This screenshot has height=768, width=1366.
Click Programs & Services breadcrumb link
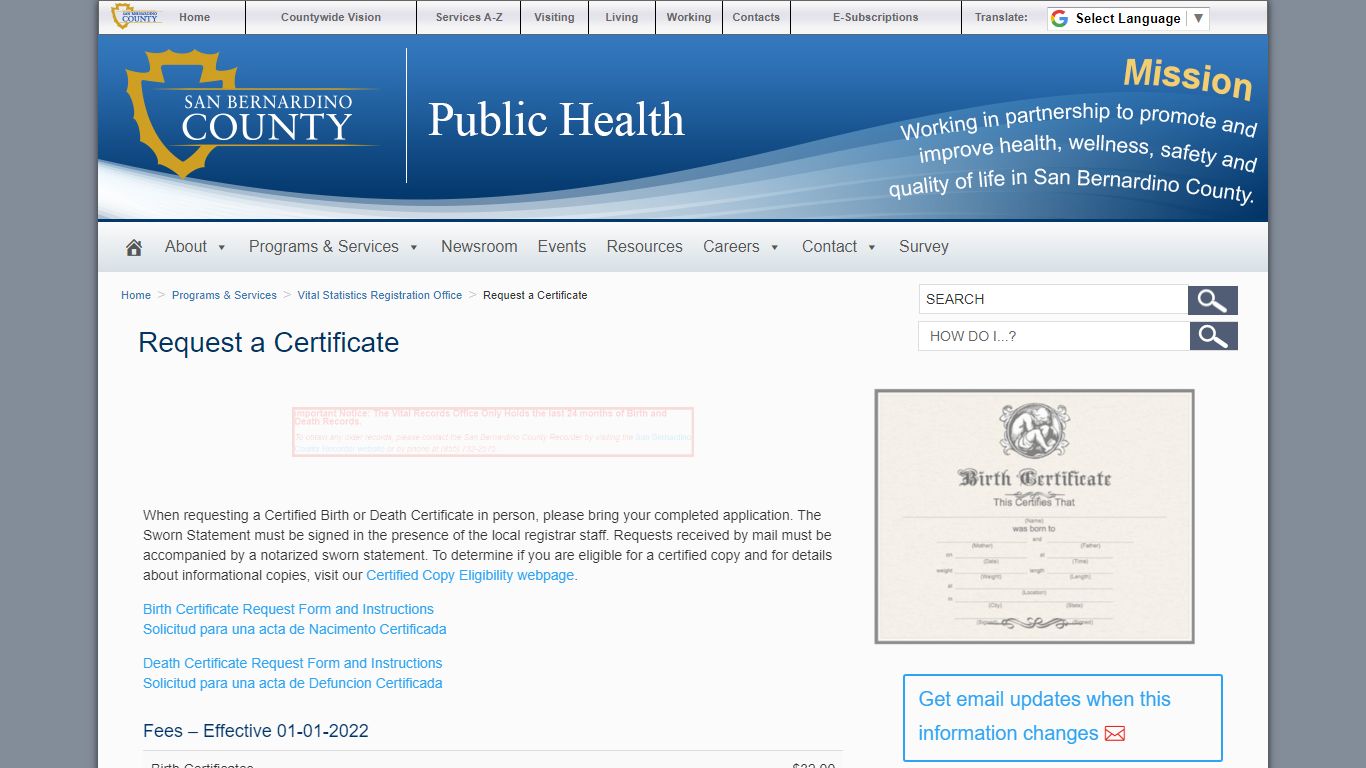[224, 295]
